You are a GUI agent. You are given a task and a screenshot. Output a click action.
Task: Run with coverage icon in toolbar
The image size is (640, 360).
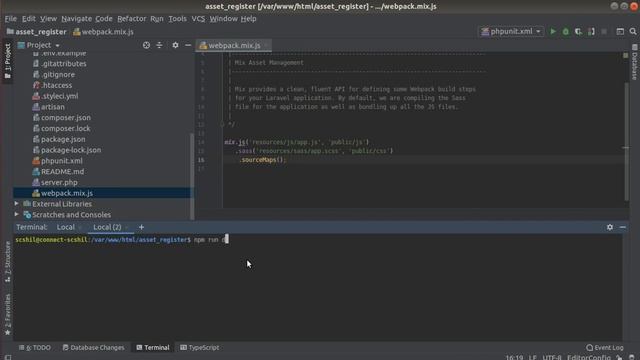pyautogui.click(x=578, y=31)
